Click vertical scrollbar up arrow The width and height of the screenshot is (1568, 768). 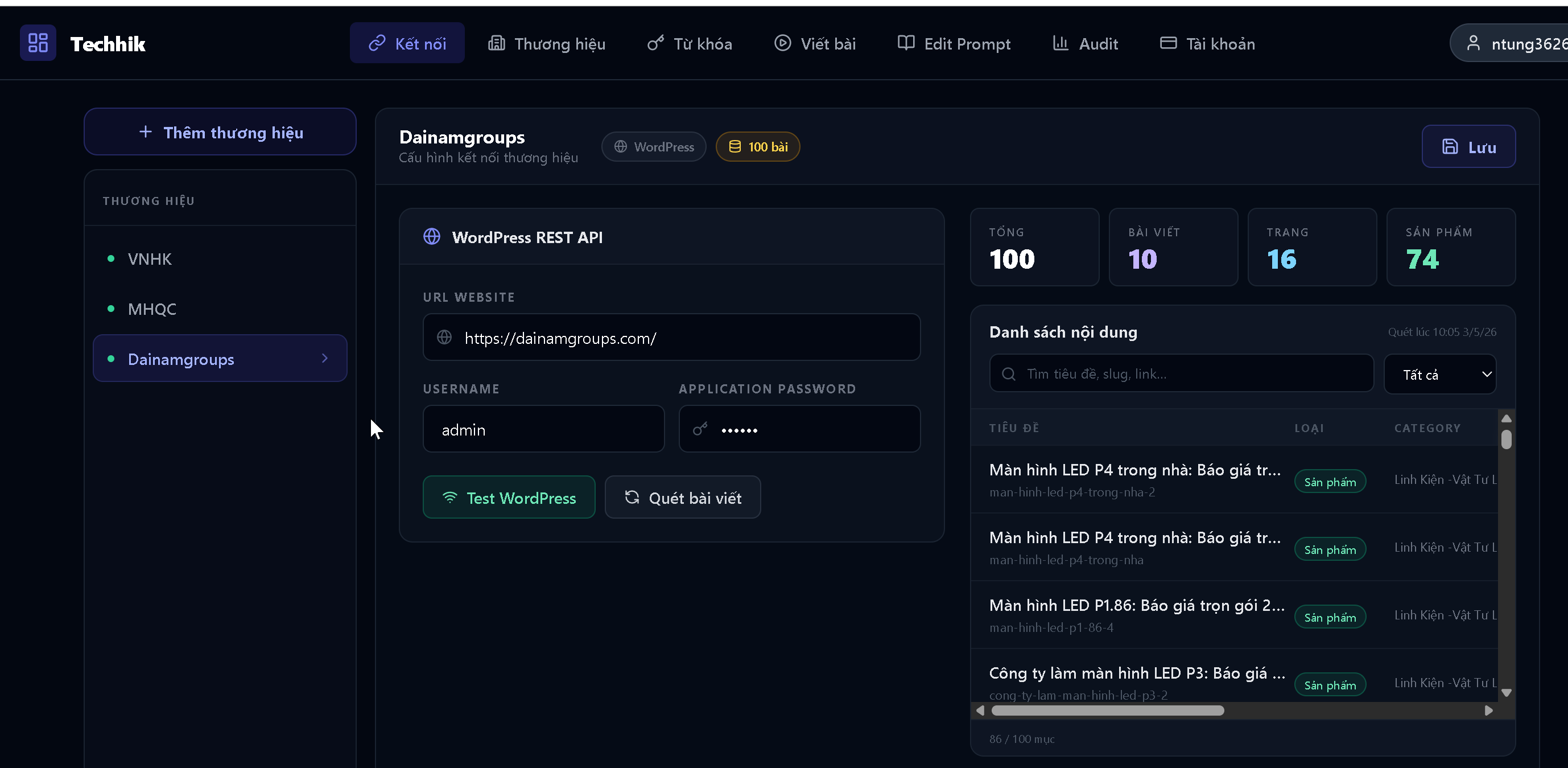coord(1507,418)
